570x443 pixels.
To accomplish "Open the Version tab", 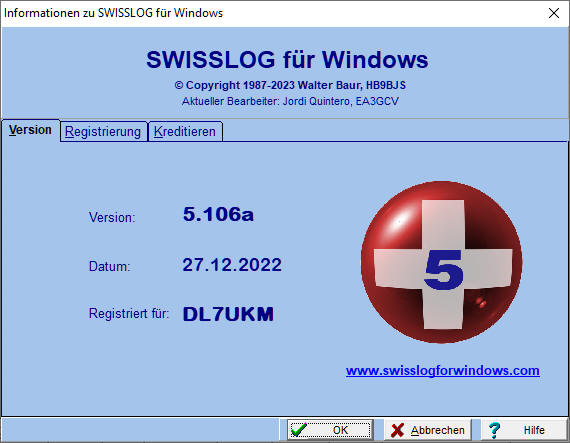I will (x=31, y=130).
